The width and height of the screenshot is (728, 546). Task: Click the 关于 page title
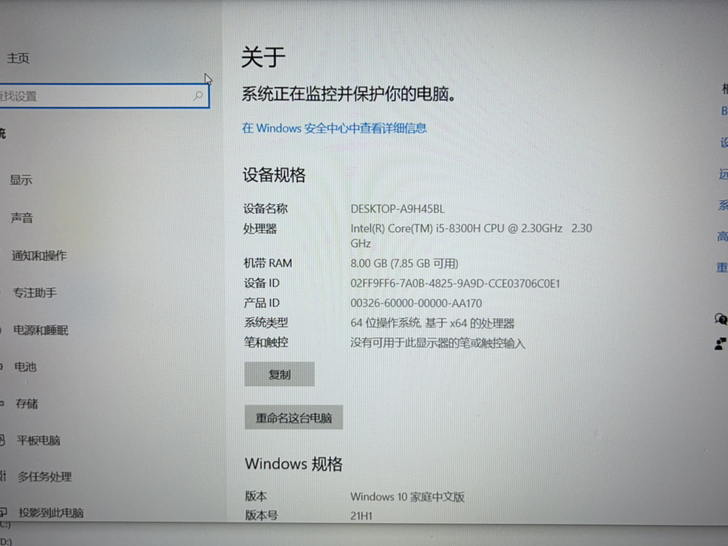[x=263, y=57]
